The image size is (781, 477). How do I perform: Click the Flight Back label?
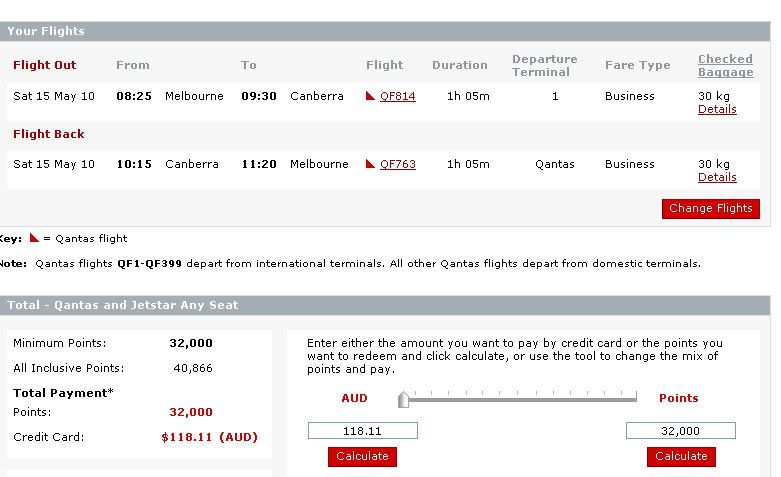(x=48, y=134)
